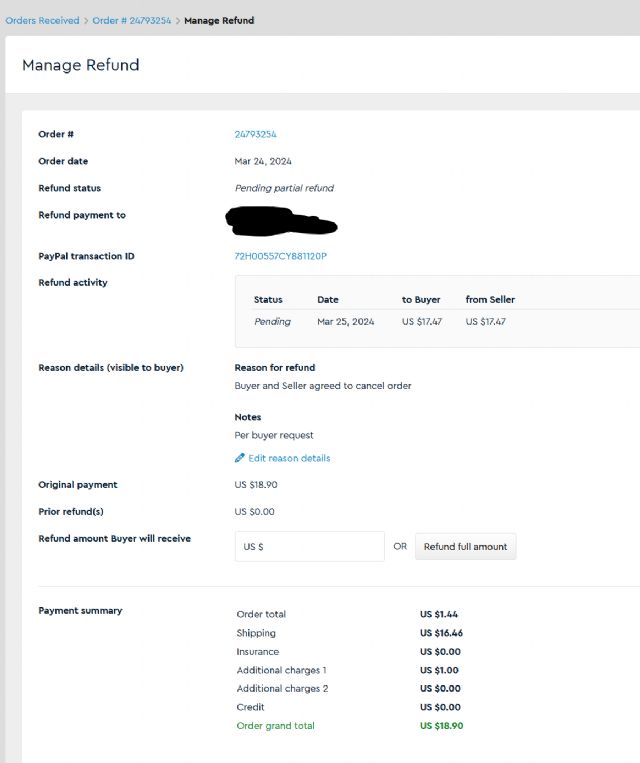Go to Order # 24793254 in breadcrumb

tap(130, 20)
